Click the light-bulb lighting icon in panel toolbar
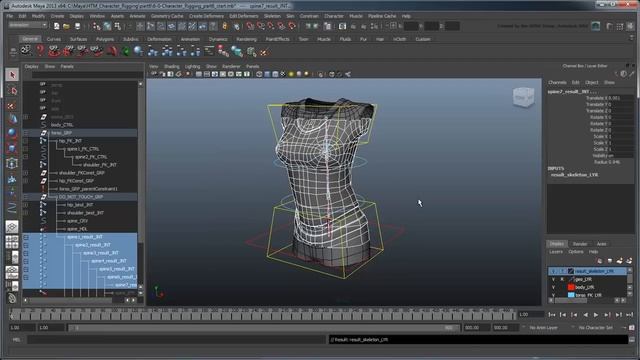 click(x=291, y=74)
